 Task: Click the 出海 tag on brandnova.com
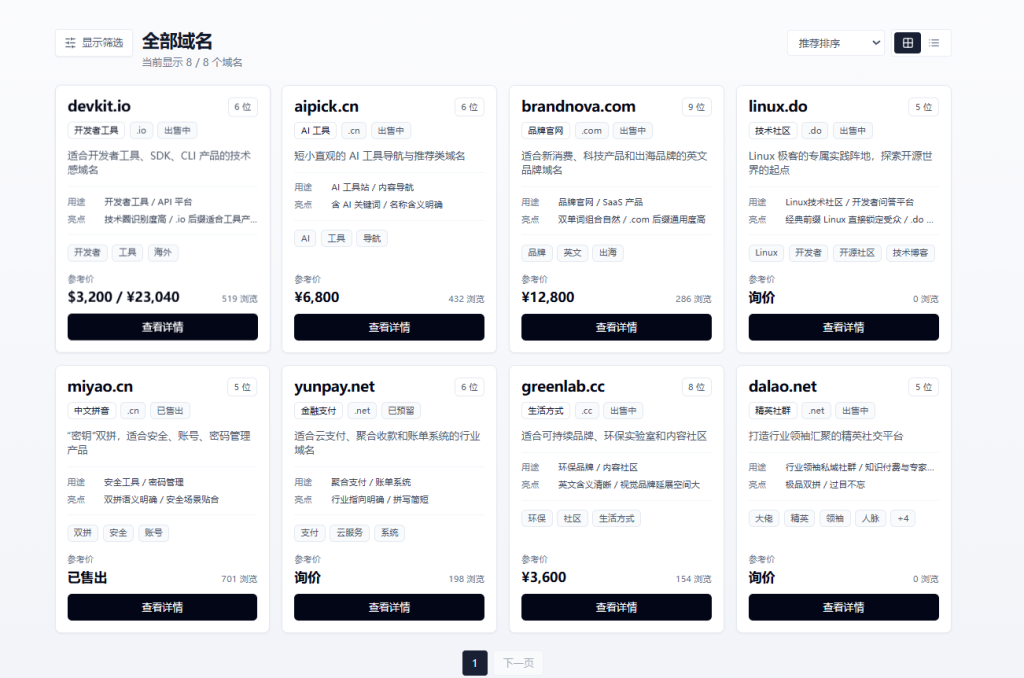(608, 253)
